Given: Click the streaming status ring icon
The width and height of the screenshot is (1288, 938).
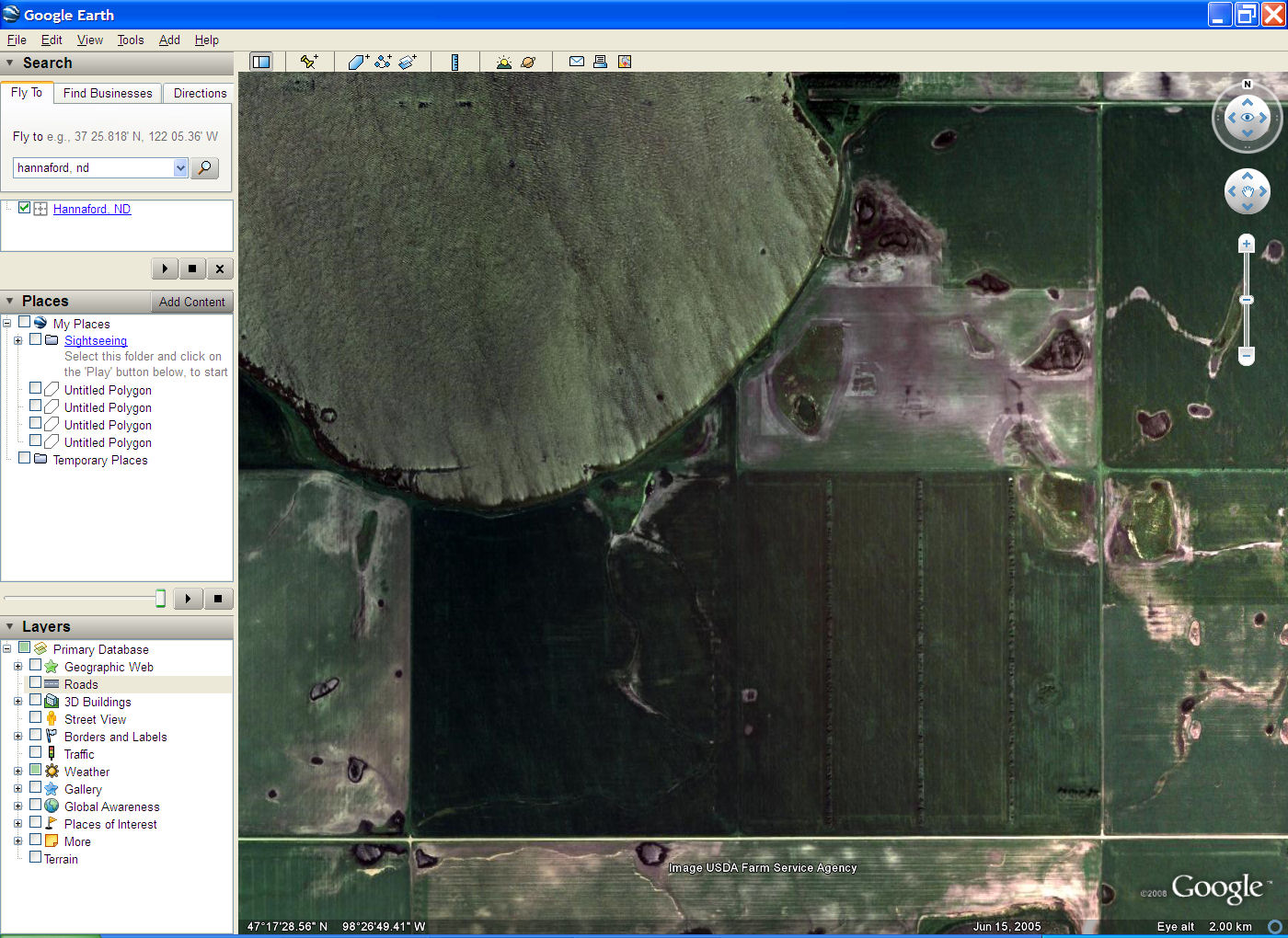Looking at the screenshot, I should pos(1275,926).
